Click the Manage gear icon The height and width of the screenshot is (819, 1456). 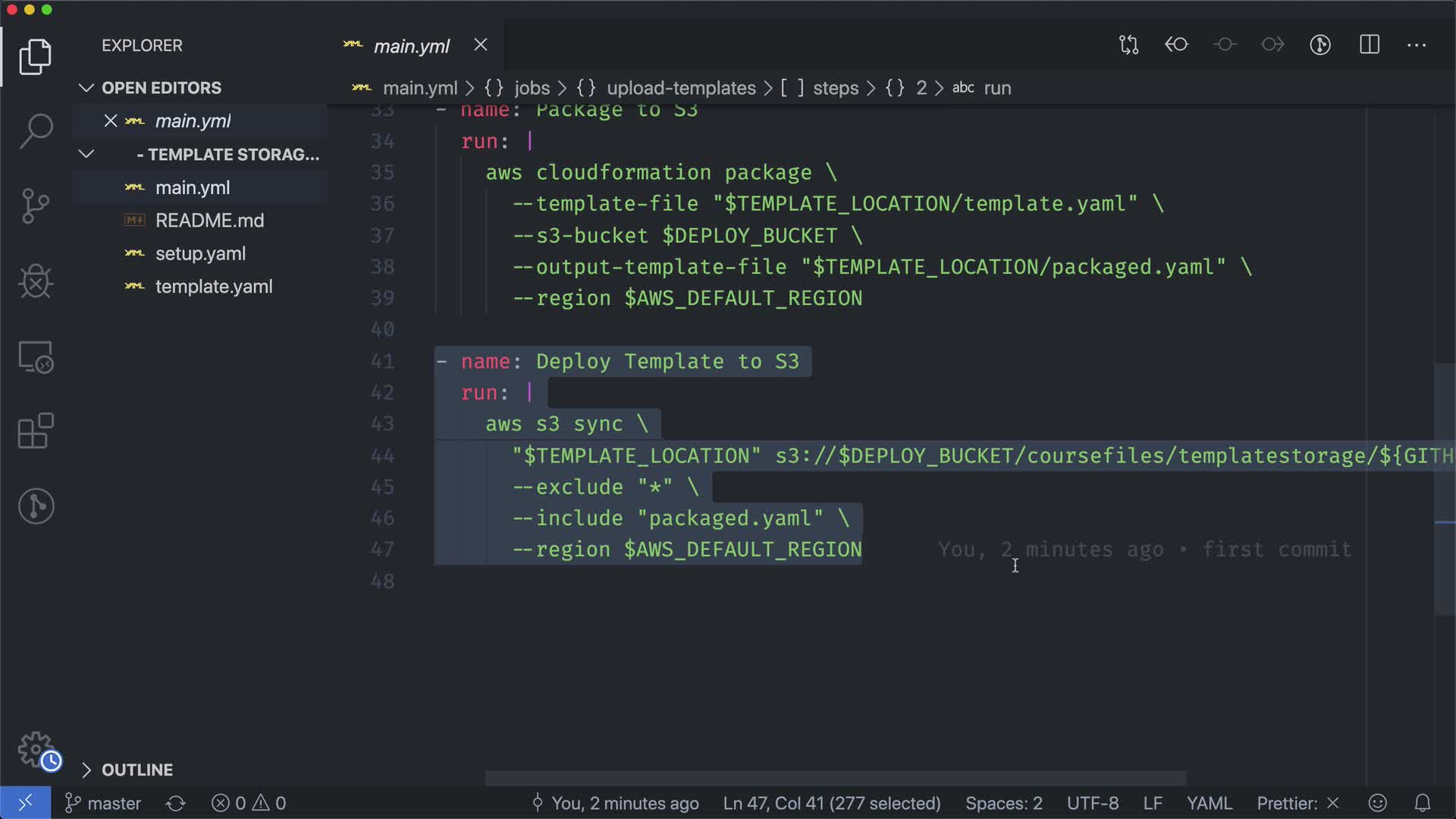36,749
